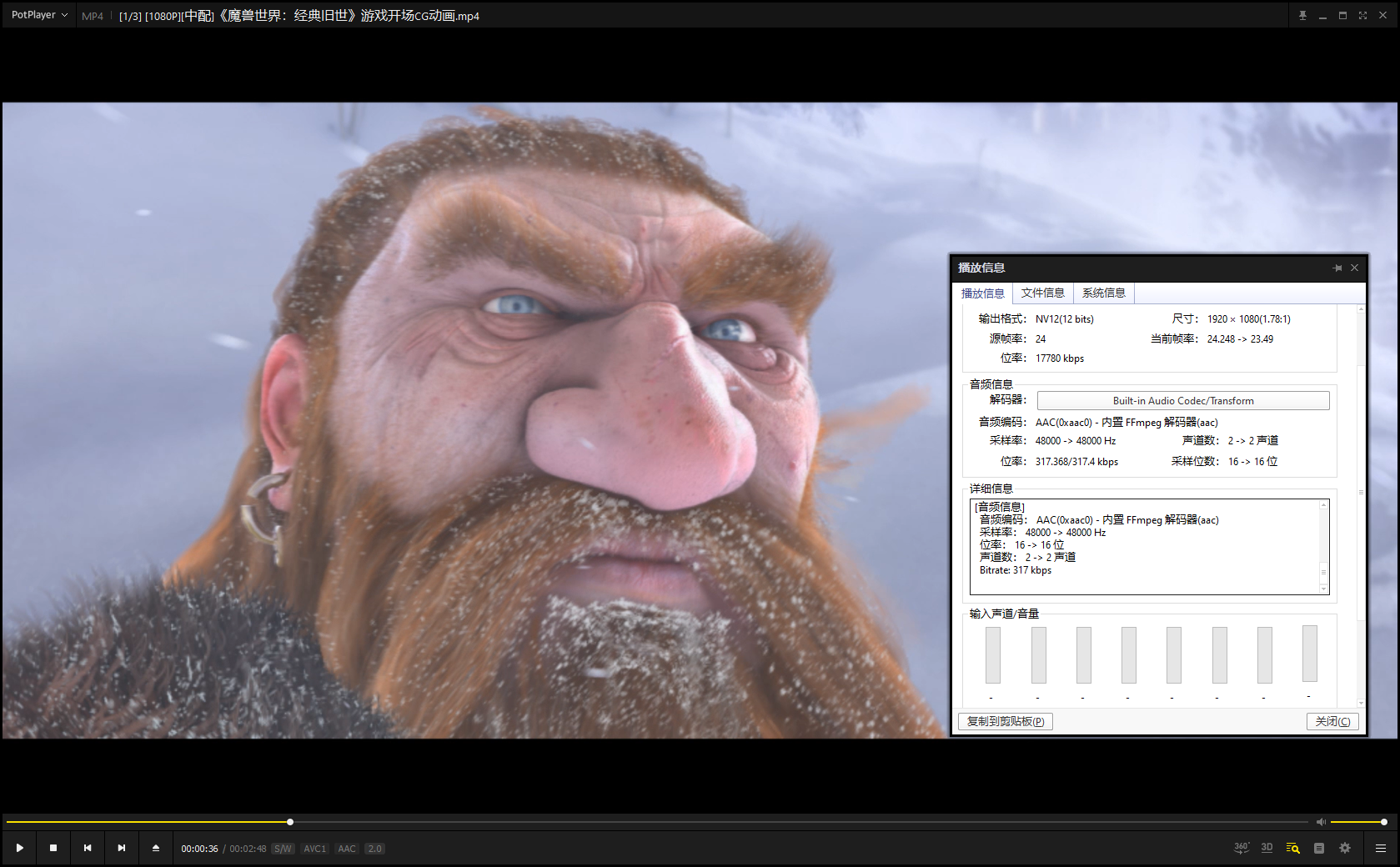
Task: Toggle 3D video mode
Action: point(1267,848)
